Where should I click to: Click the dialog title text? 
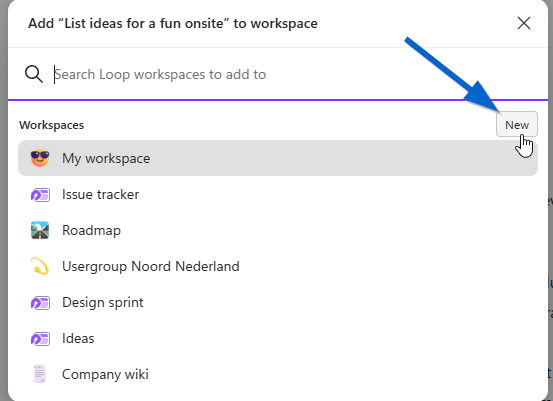173,24
